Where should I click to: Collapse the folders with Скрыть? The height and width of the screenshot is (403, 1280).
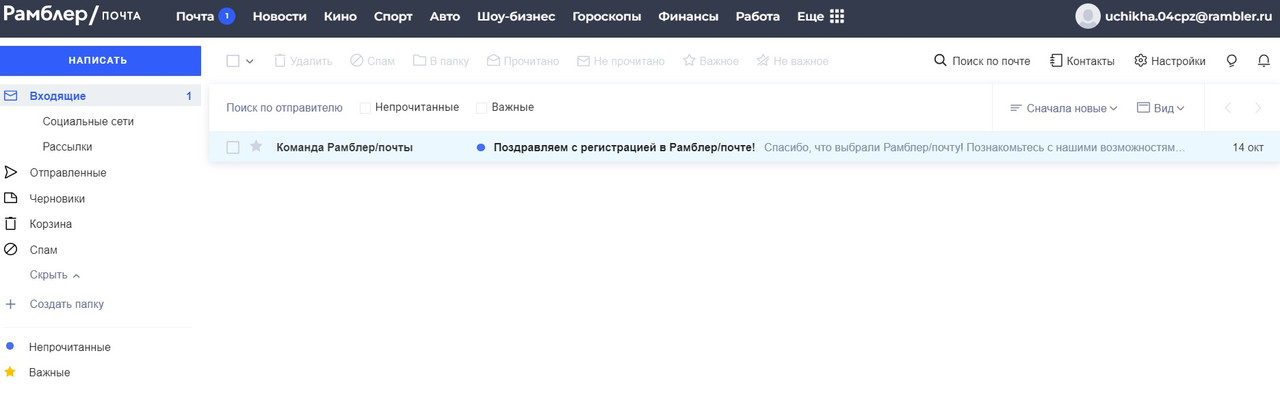click(x=55, y=275)
